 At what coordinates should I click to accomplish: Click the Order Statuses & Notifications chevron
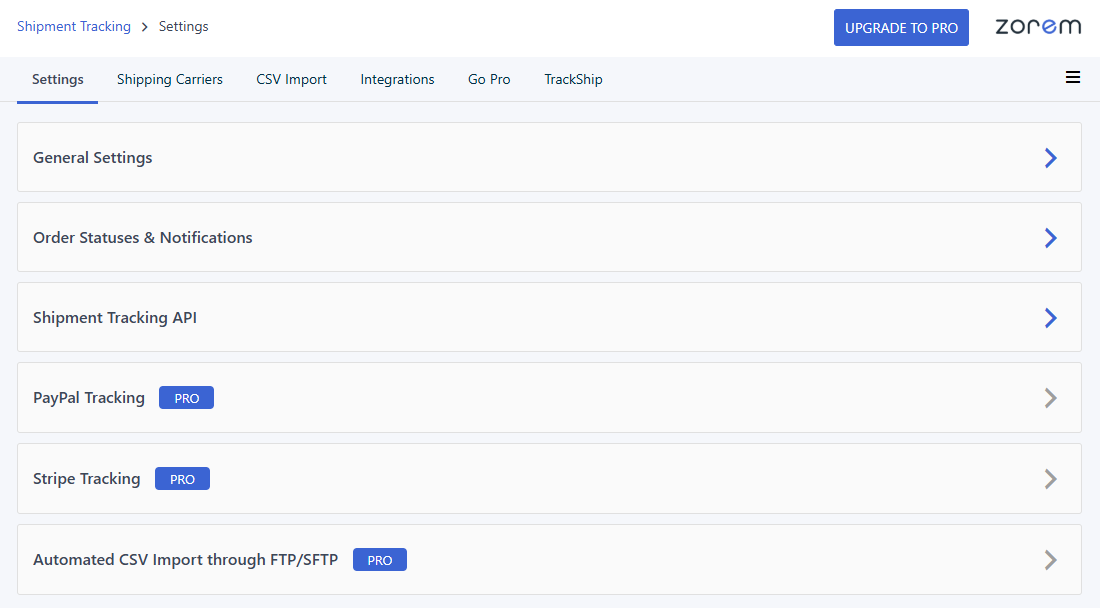pyautogui.click(x=1050, y=237)
